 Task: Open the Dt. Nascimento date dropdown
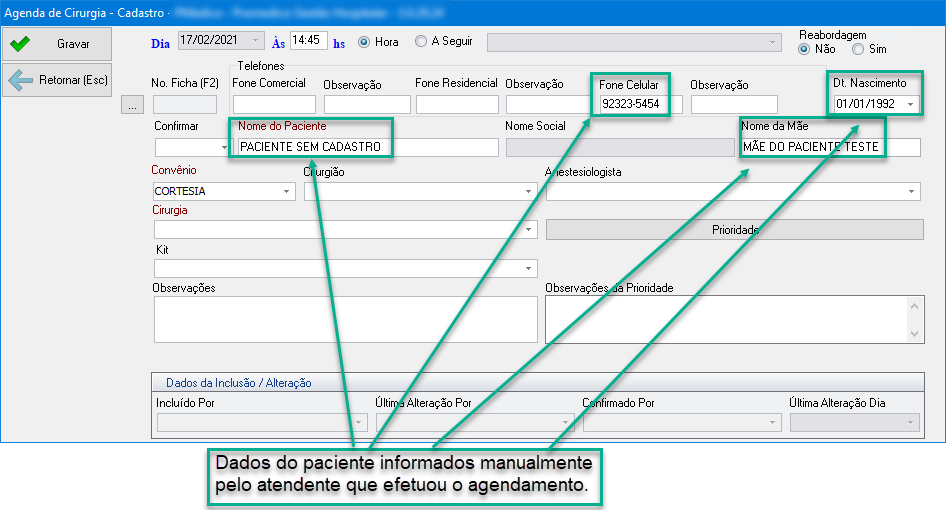910,104
